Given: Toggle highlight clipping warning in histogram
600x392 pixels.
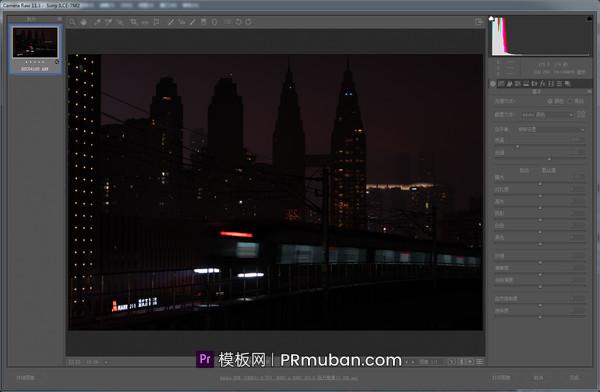Looking at the screenshot, I should (590, 18).
